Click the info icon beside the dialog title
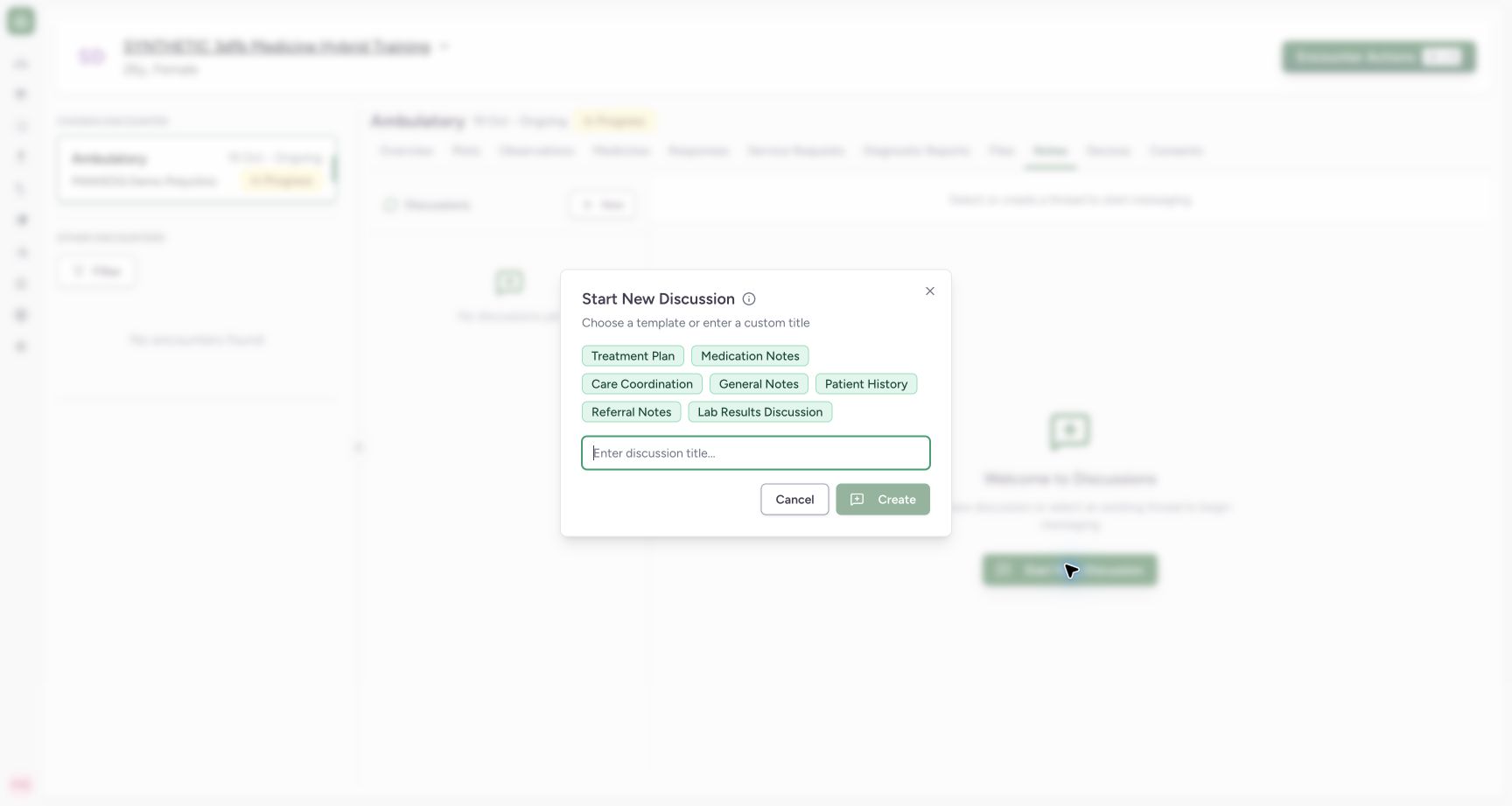This screenshot has width=1512, height=806. [x=749, y=299]
